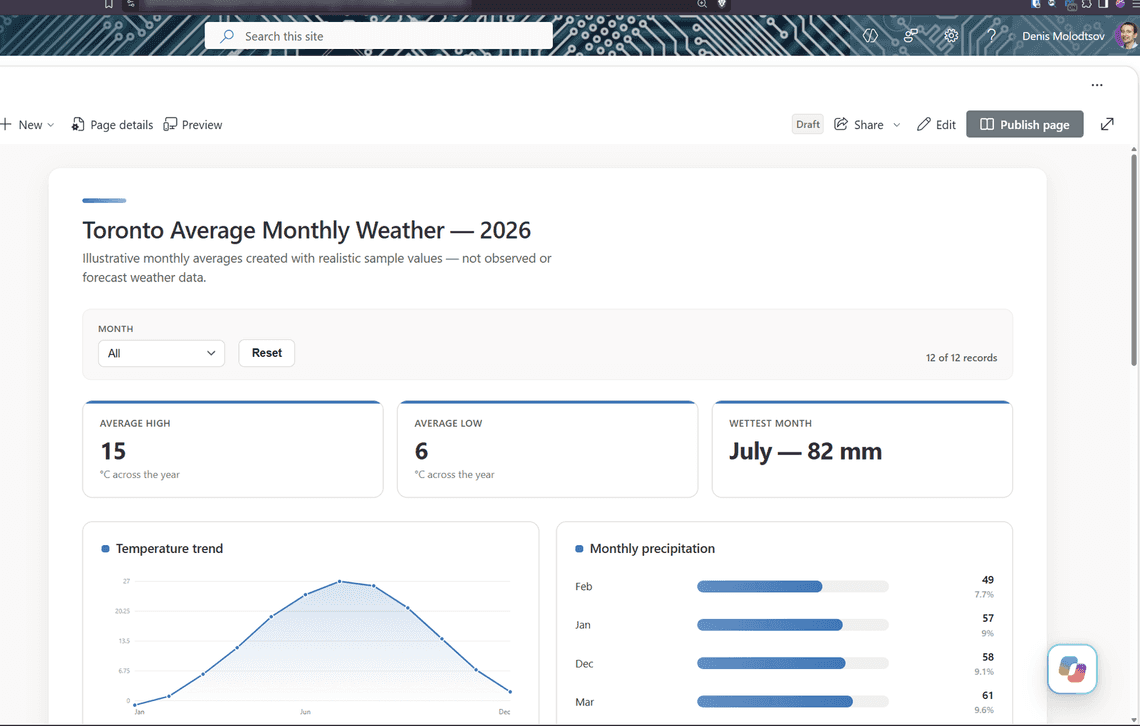Open the settings gear icon
The height and width of the screenshot is (726, 1140).
point(951,36)
